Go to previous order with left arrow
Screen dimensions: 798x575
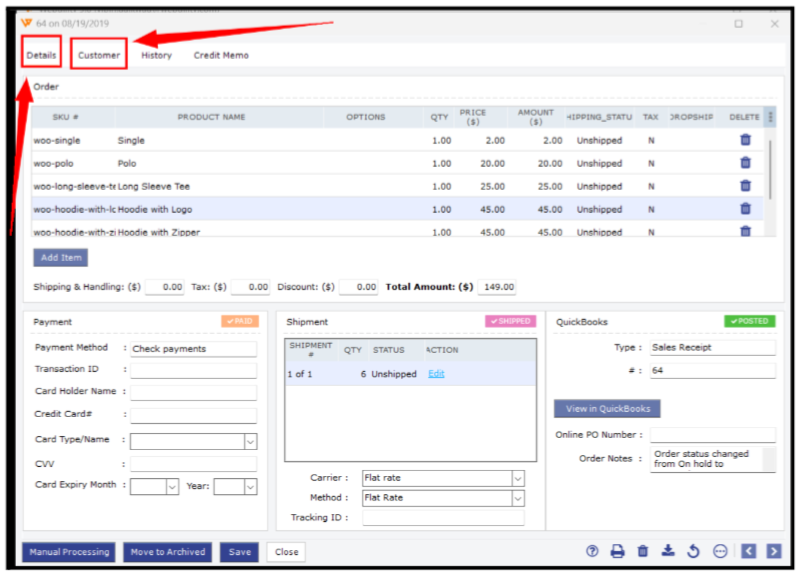(749, 551)
